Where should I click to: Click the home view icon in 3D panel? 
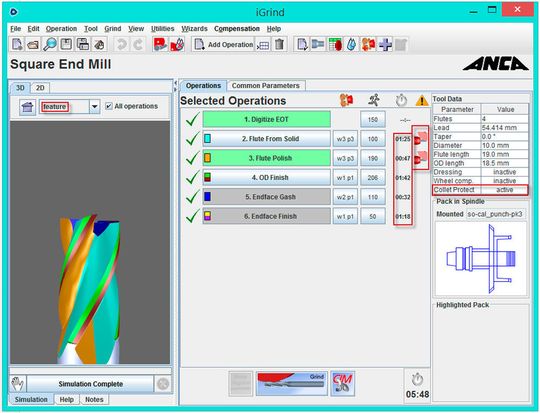pos(28,107)
